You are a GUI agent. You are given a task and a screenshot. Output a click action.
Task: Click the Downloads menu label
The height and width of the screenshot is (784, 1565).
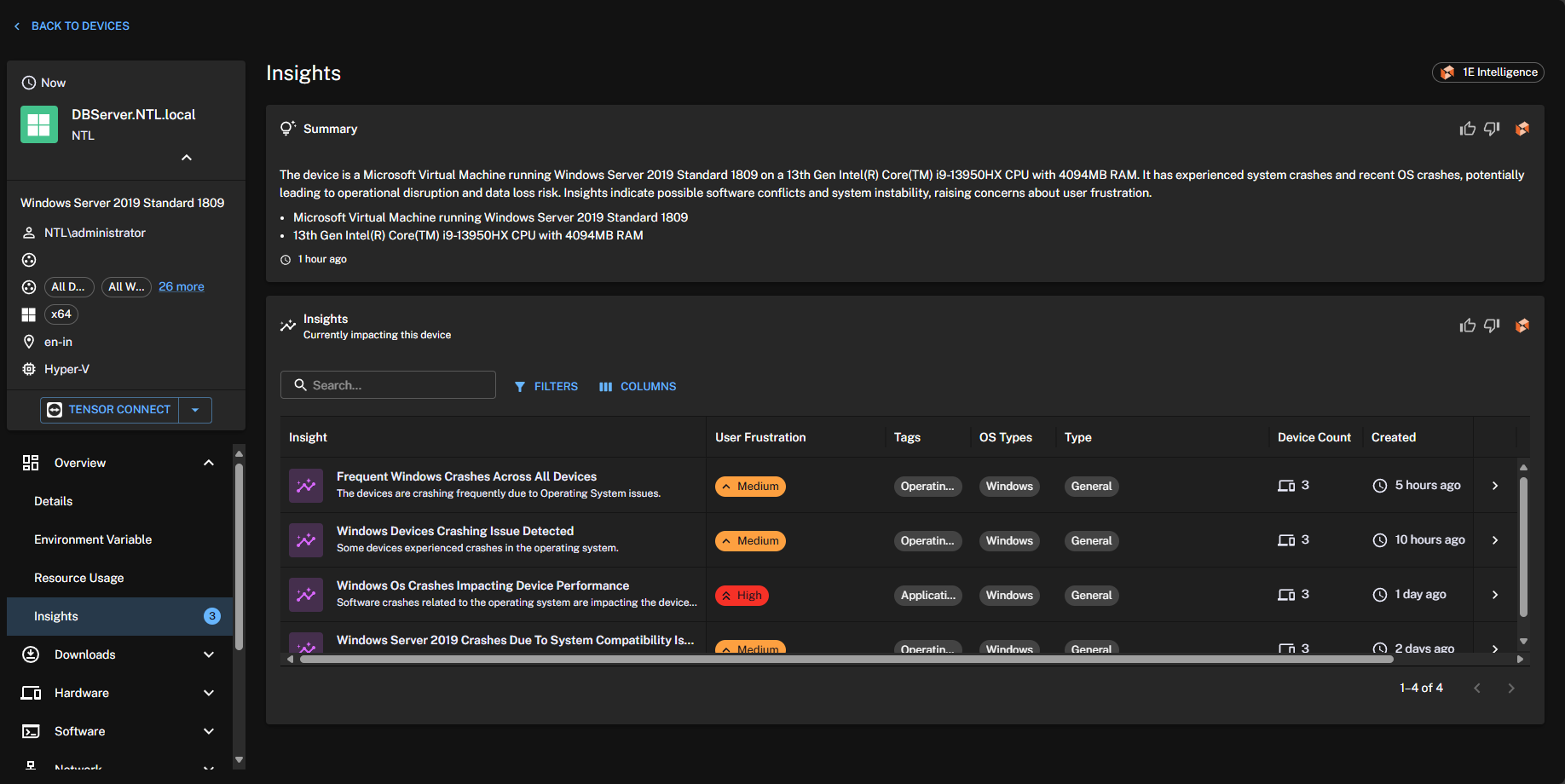coord(85,654)
